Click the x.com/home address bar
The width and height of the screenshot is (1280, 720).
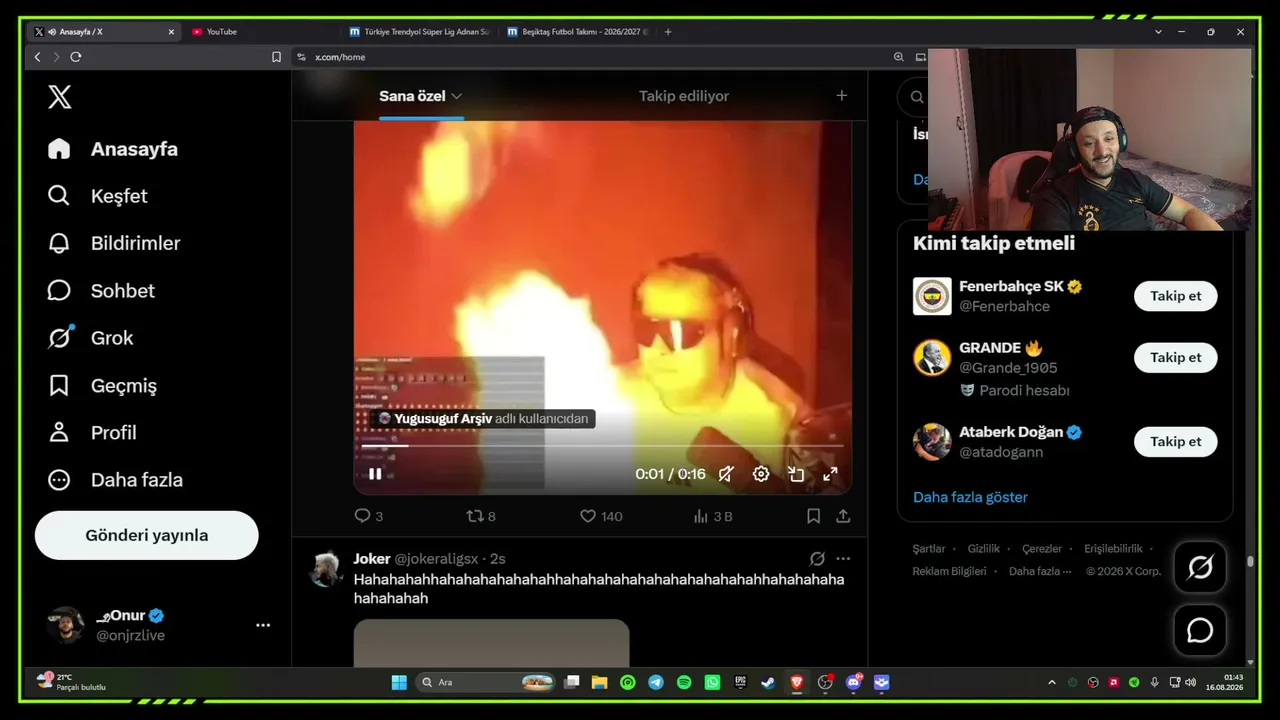[x=590, y=57]
